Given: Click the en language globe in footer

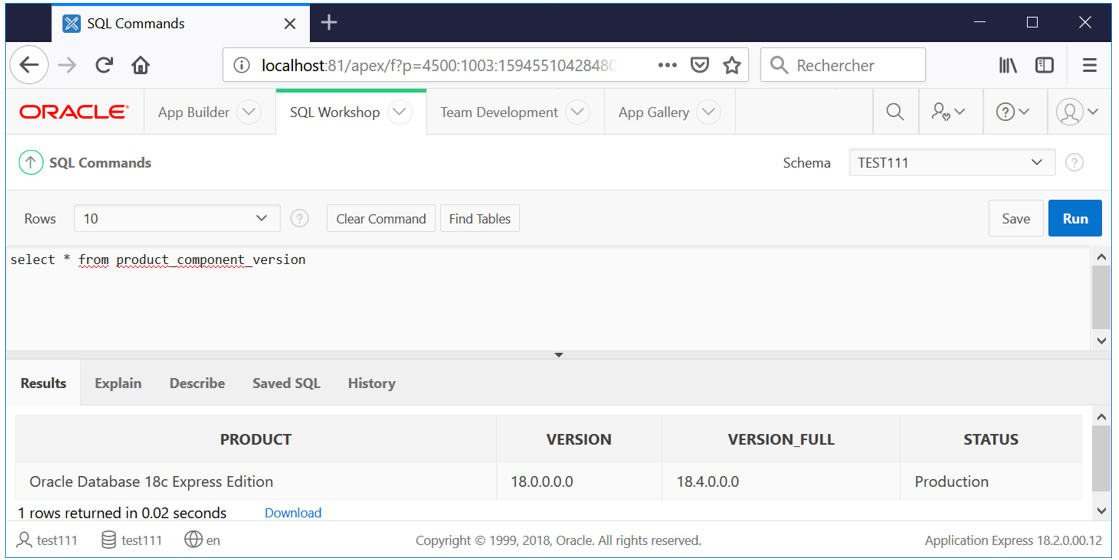Looking at the screenshot, I should click(202, 540).
